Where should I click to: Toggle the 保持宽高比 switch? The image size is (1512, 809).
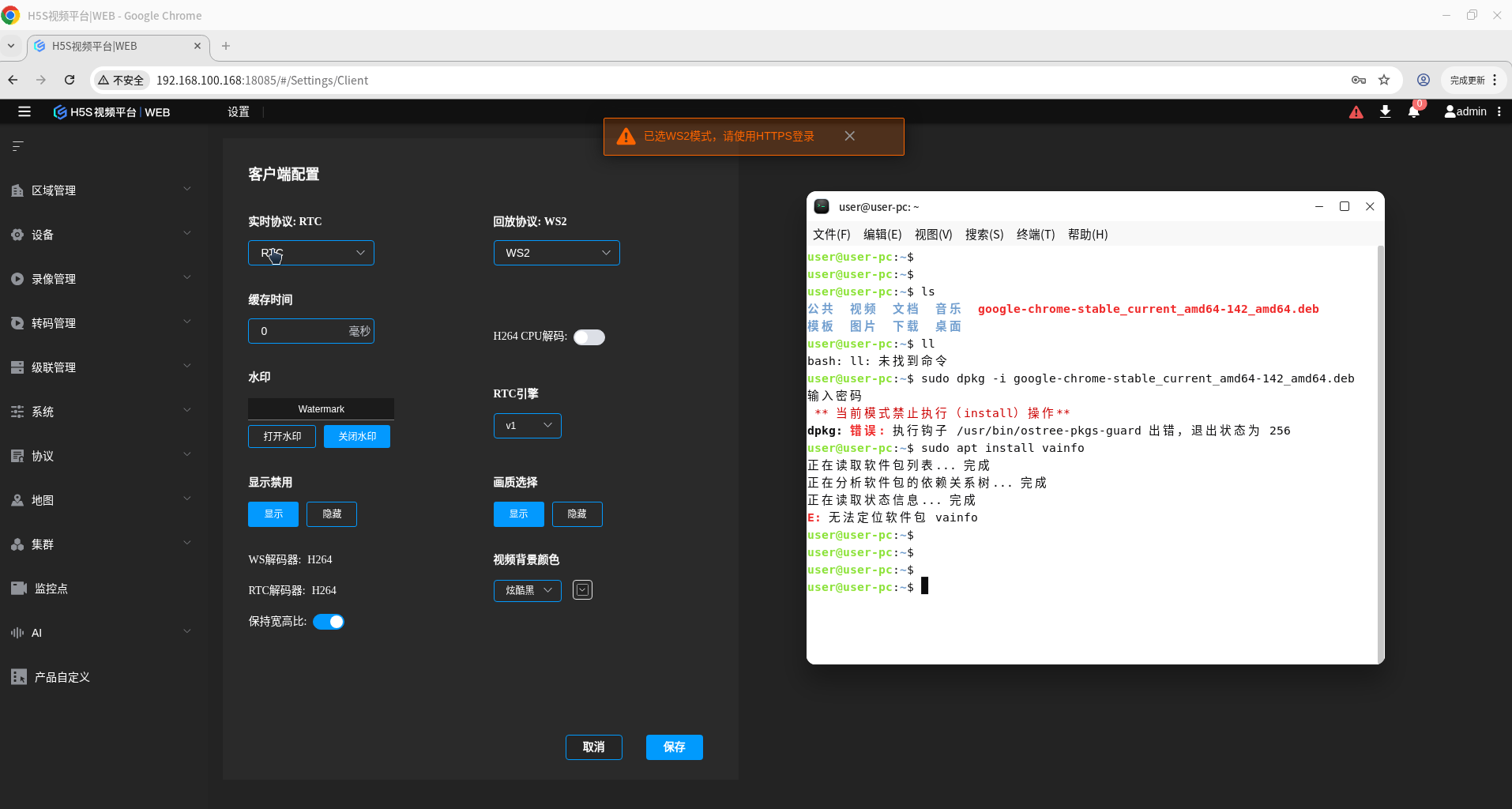pyautogui.click(x=329, y=622)
